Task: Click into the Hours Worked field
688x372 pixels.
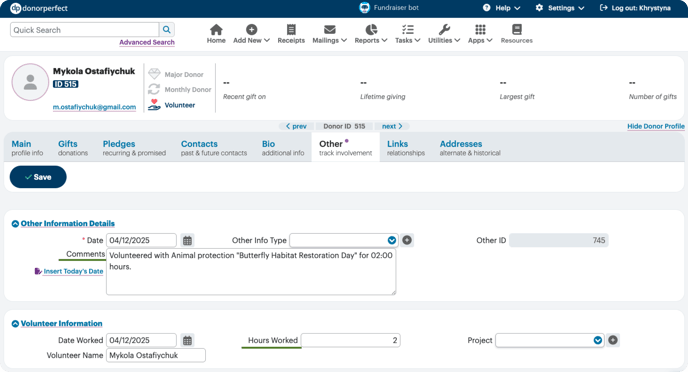Action: click(351, 340)
